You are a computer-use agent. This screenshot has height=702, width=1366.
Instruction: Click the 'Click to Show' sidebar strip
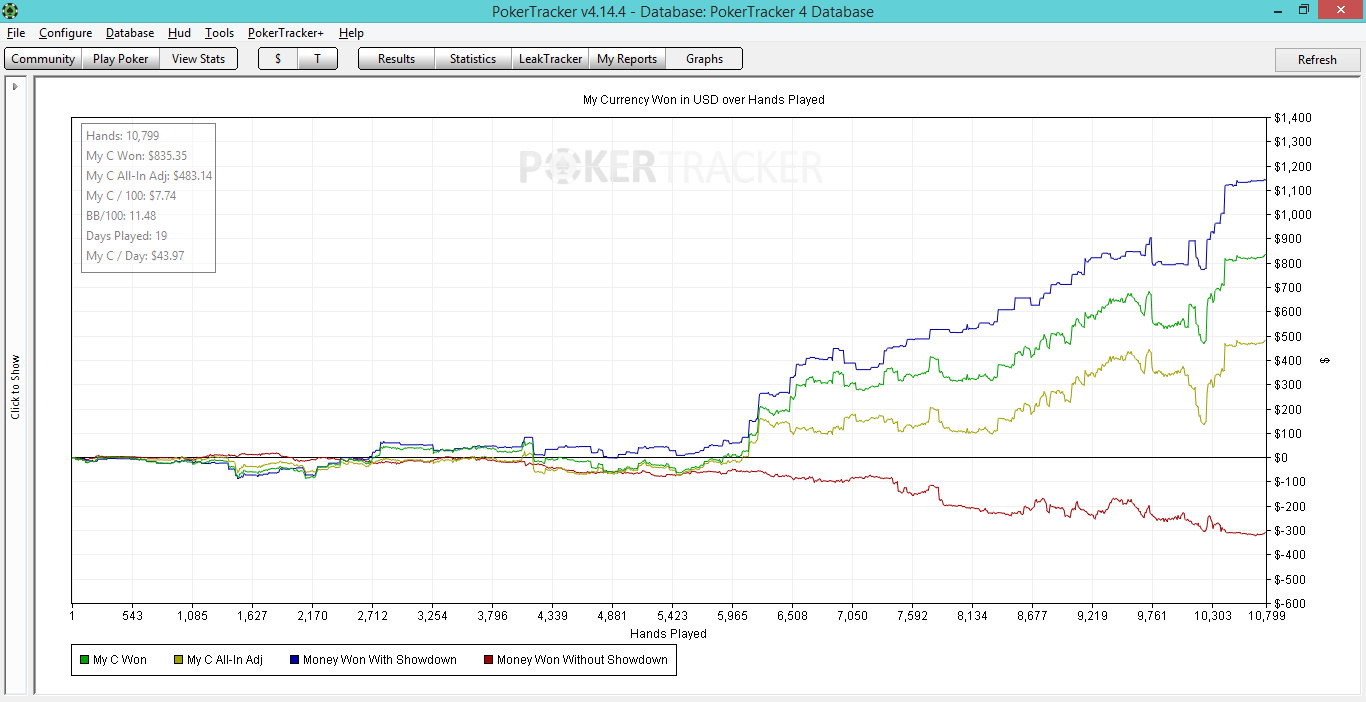point(15,386)
